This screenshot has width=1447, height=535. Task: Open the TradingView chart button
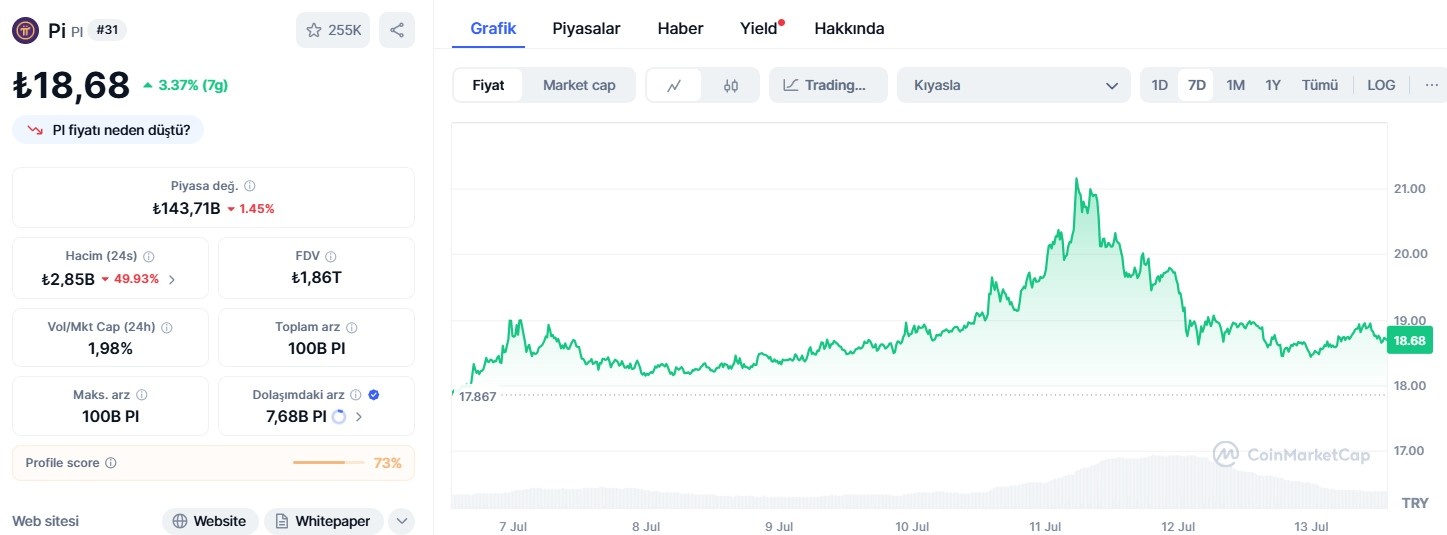click(829, 85)
